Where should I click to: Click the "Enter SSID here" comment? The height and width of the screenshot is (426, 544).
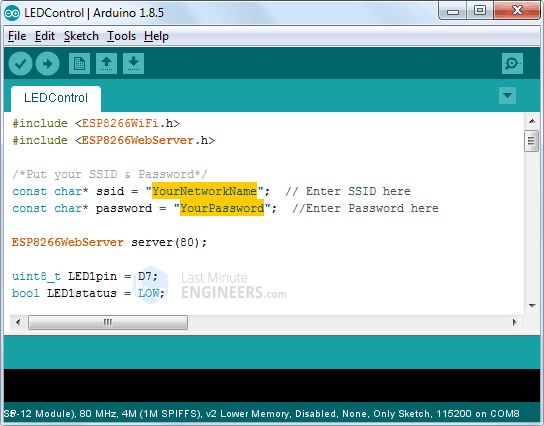(x=348, y=191)
